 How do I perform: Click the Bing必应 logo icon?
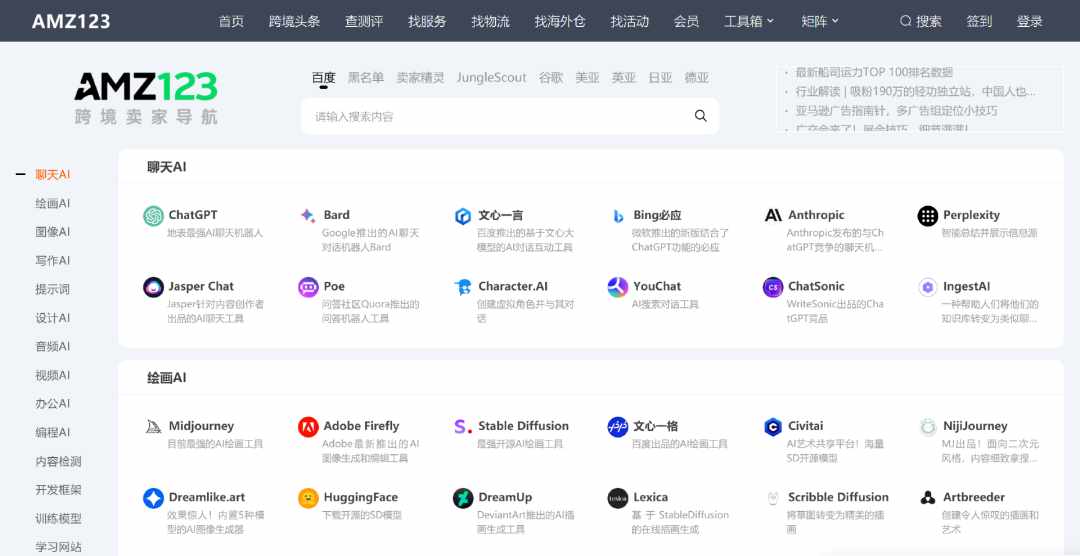point(618,216)
